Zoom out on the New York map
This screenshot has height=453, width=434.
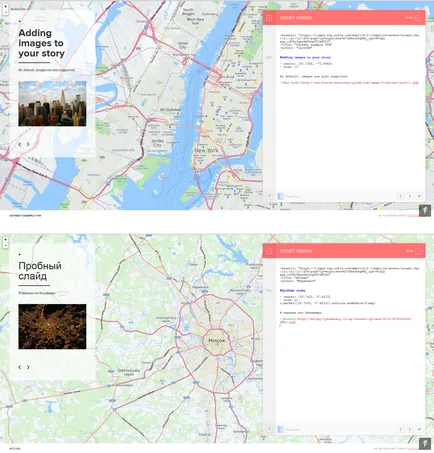pyautogui.click(x=5, y=12)
